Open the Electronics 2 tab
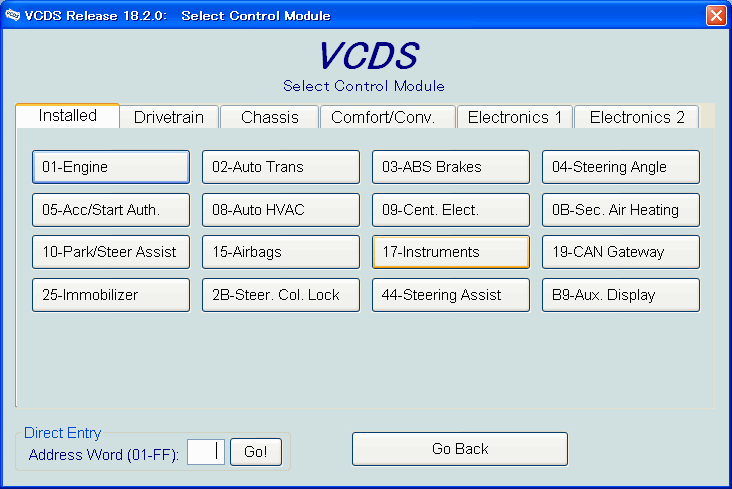The height and width of the screenshot is (489, 732). (x=637, y=117)
